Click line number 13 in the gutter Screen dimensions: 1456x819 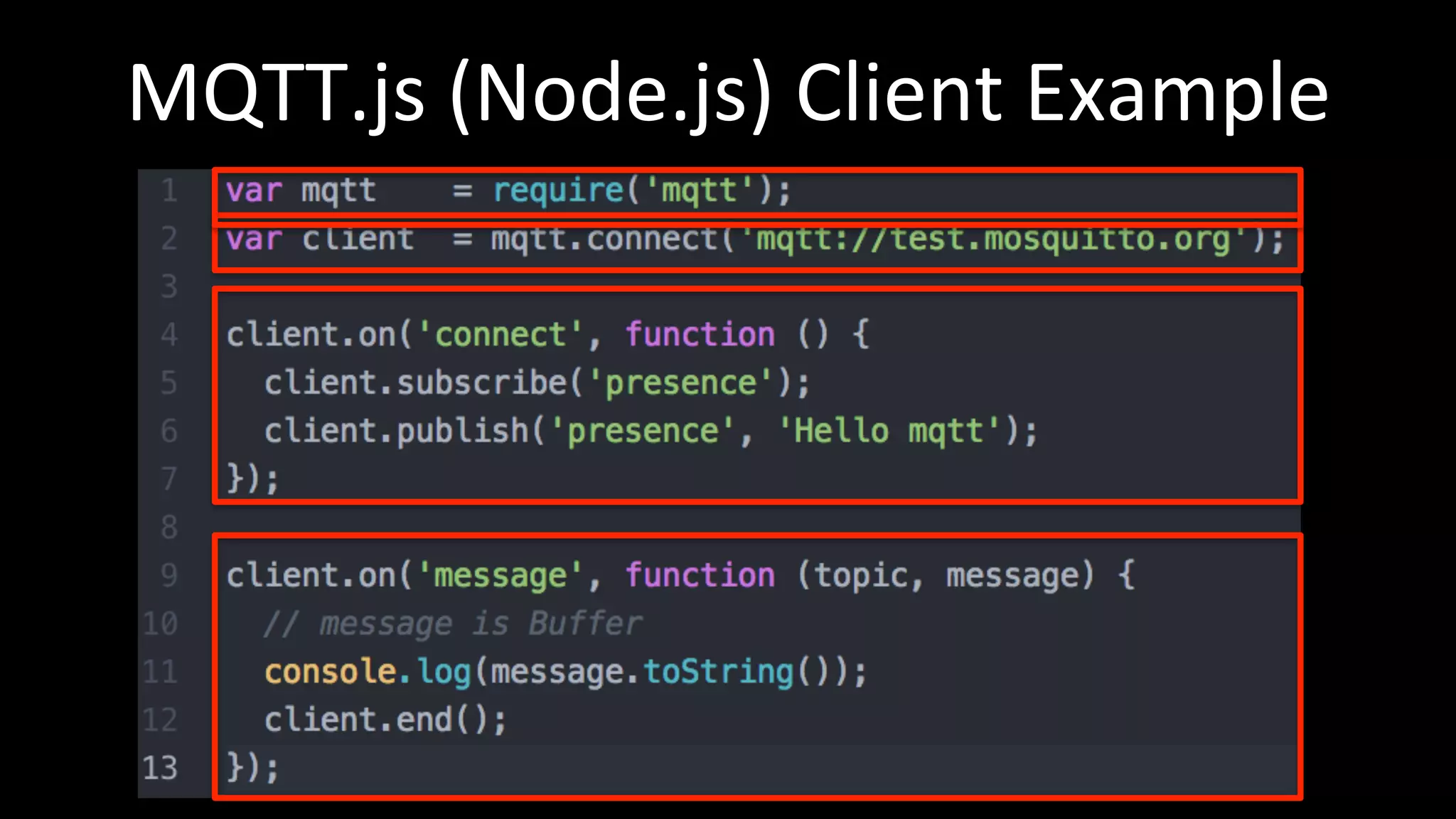[x=160, y=768]
